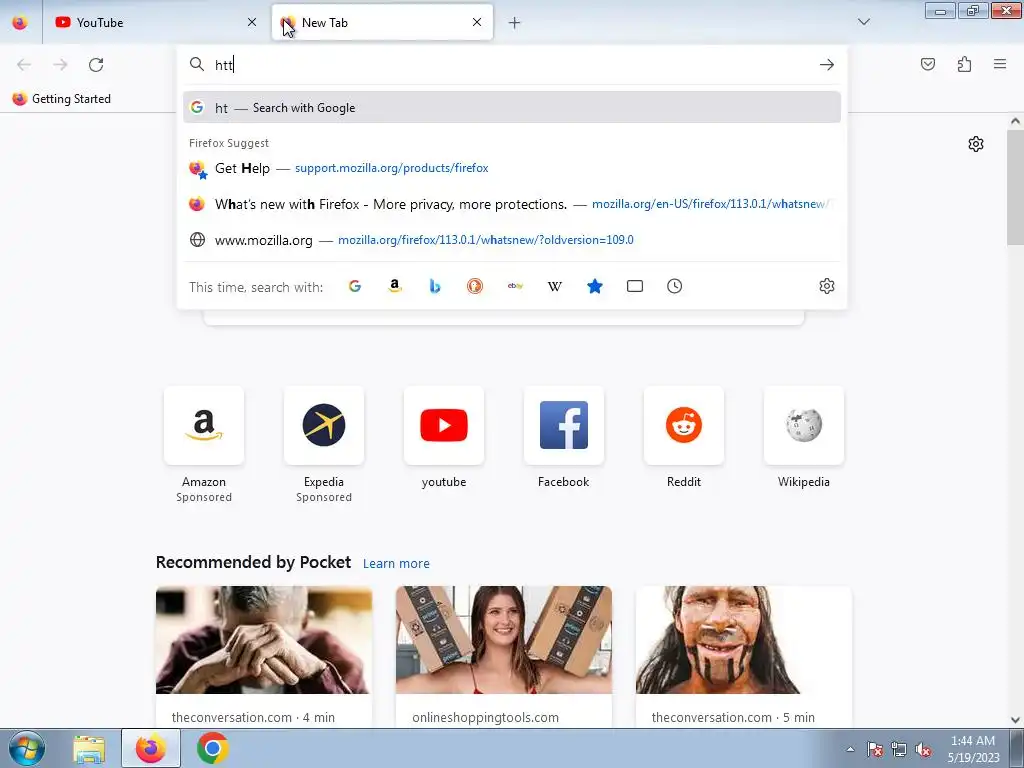Go forward with the forward arrow
The width and height of the screenshot is (1024, 768).
[x=60, y=65]
